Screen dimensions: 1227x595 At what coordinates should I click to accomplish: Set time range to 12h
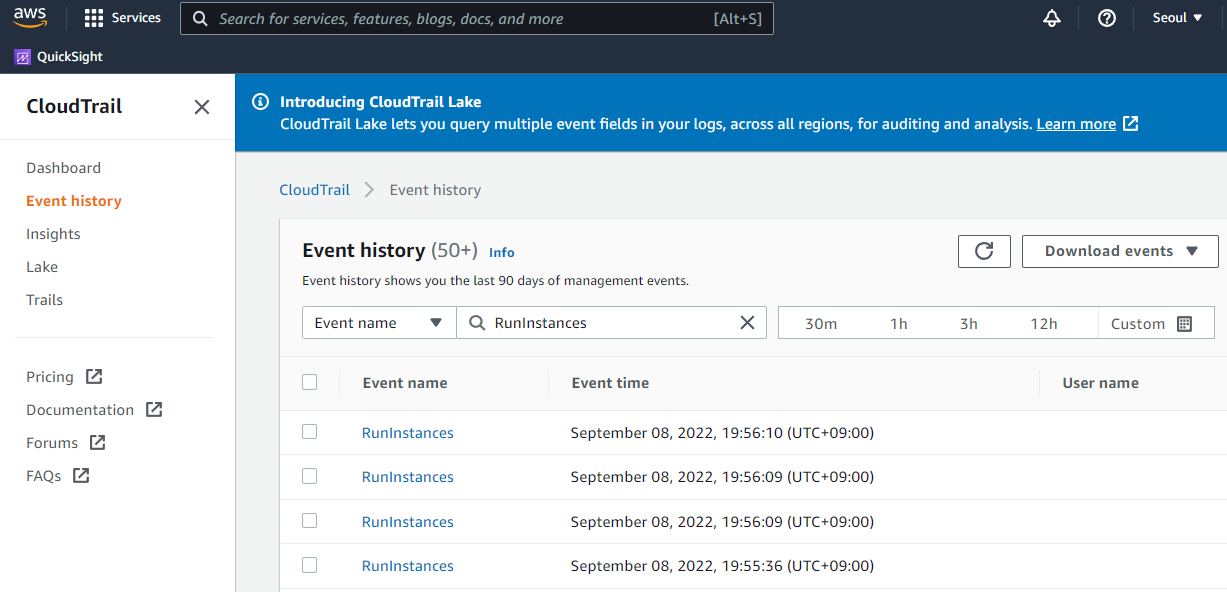tap(1044, 324)
